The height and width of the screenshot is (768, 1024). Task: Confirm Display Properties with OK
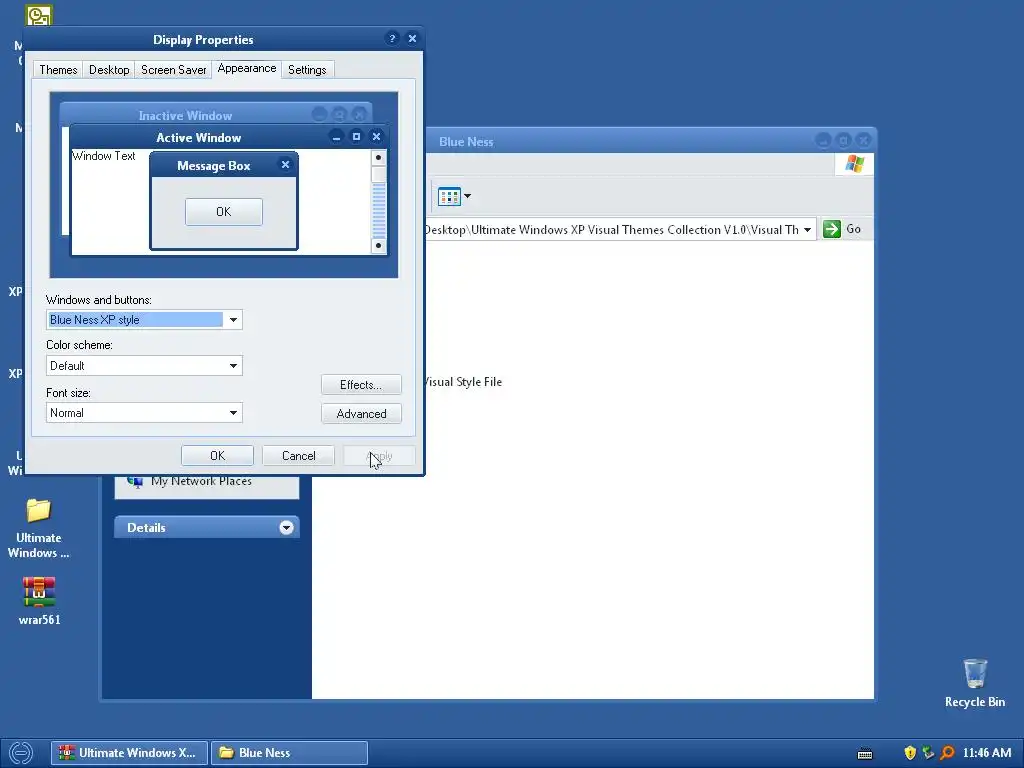click(217, 456)
